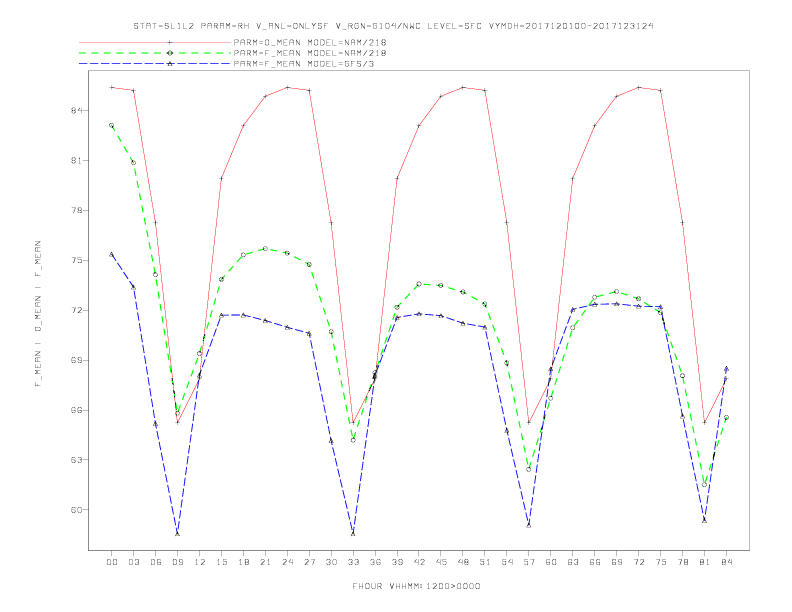This screenshot has height=612, width=792.
Task: Click x-axis forecast hour label 24
Action: (287, 562)
